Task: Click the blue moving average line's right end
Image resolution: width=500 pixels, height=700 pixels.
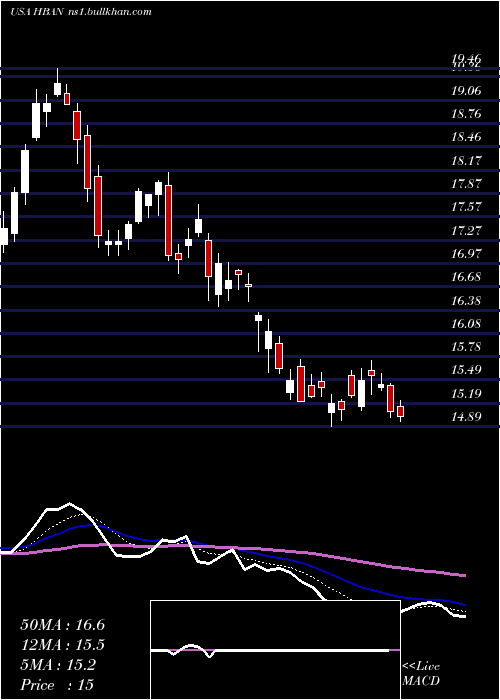Action: [463, 604]
